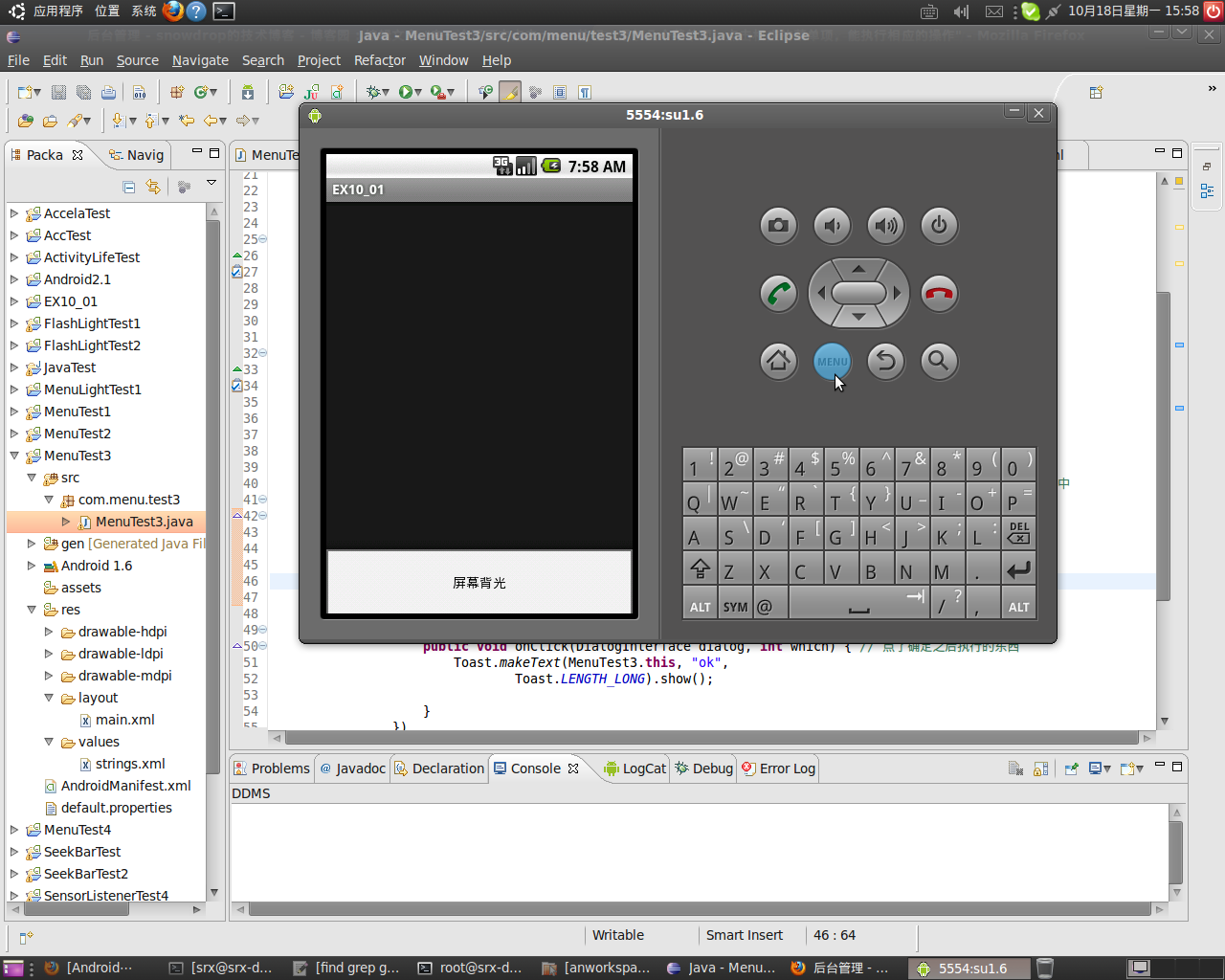Lower volume with the emulator's volume down button
The width and height of the screenshot is (1225, 980).
coord(832,226)
